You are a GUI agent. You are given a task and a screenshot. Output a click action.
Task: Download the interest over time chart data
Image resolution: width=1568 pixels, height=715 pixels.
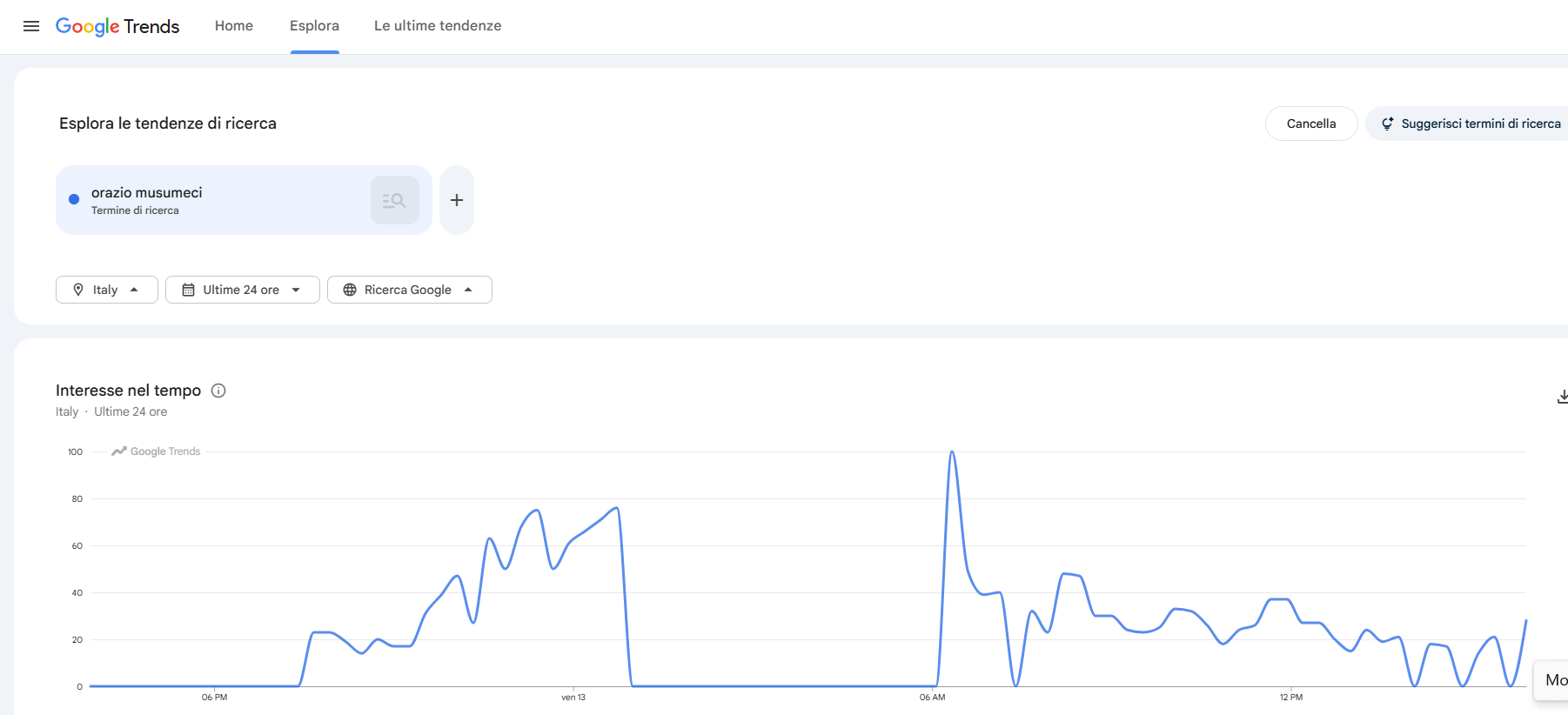tap(1561, 397)
